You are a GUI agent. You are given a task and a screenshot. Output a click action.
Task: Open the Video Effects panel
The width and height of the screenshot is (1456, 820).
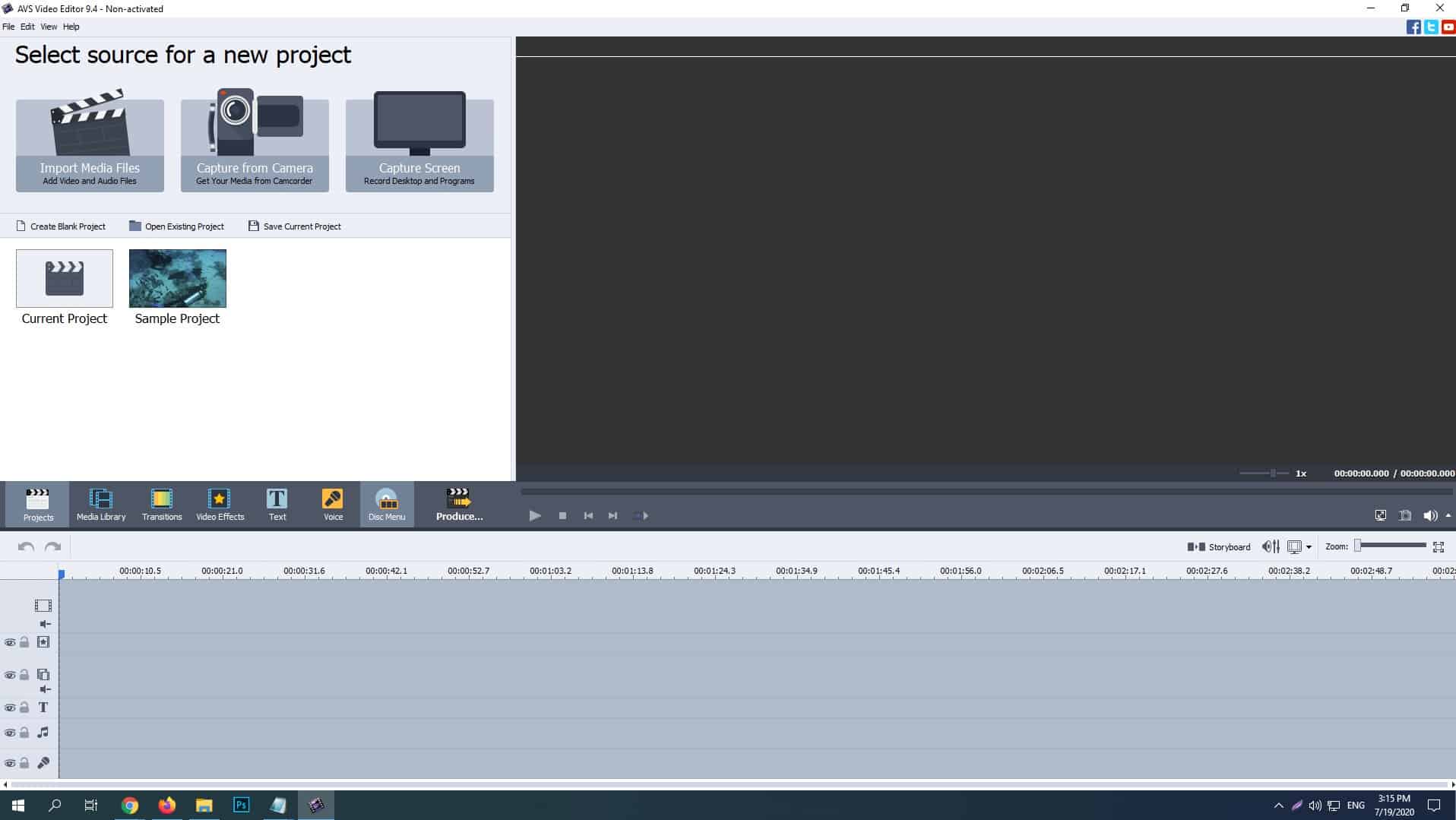[x=220, y=504]
